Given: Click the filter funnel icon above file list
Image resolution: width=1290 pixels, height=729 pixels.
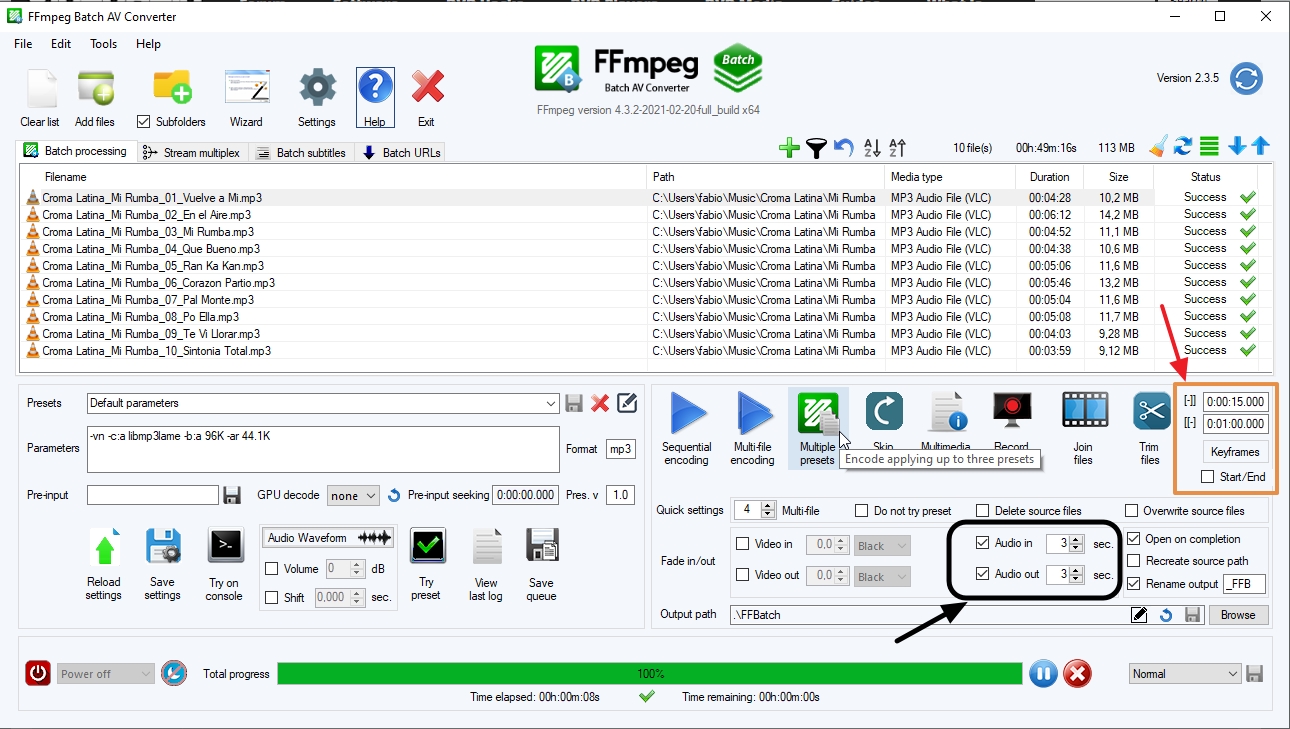Looking at the screenshot, I should (x=817, y=148).
